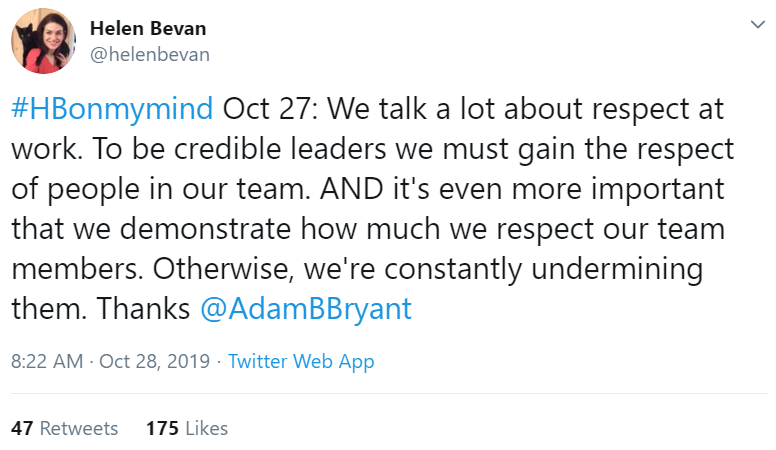Viewport: 776px width, 450px height.
Task: View the list of Likes
Action: (207, 428)
